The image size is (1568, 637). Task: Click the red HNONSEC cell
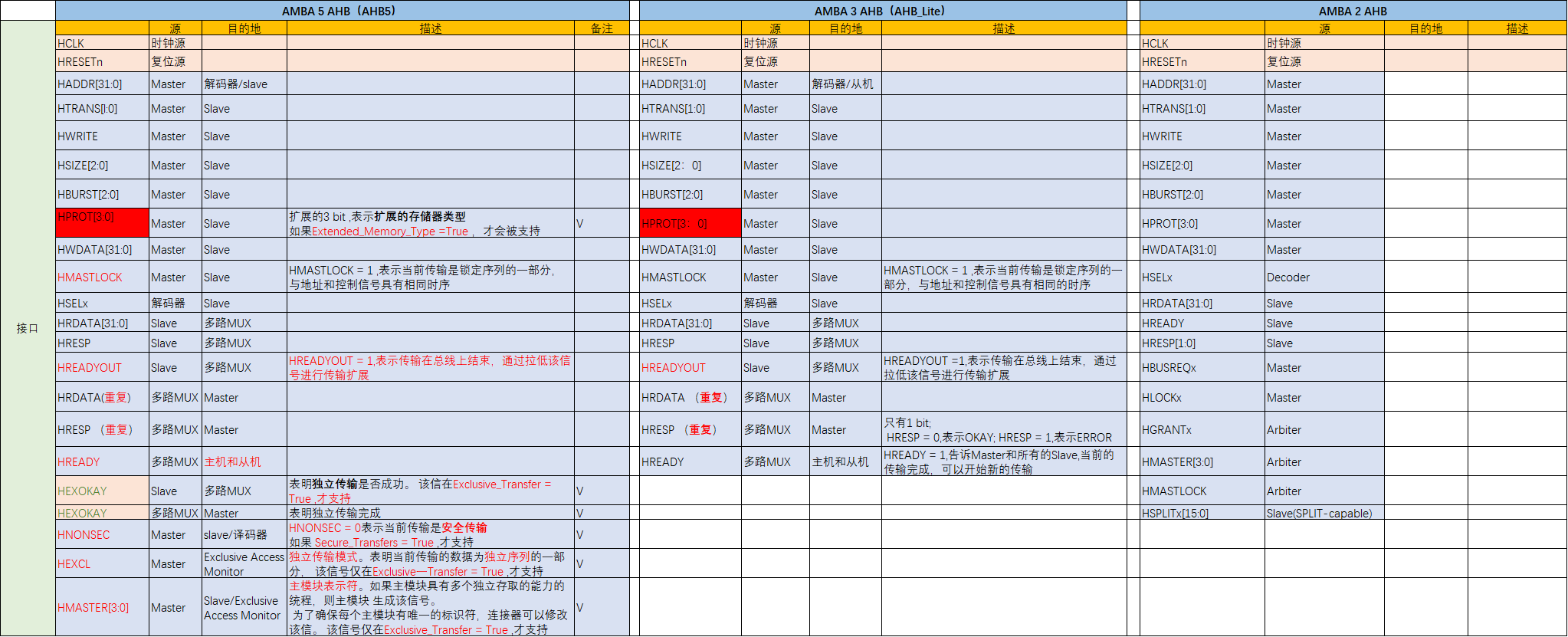pos(102,534)
